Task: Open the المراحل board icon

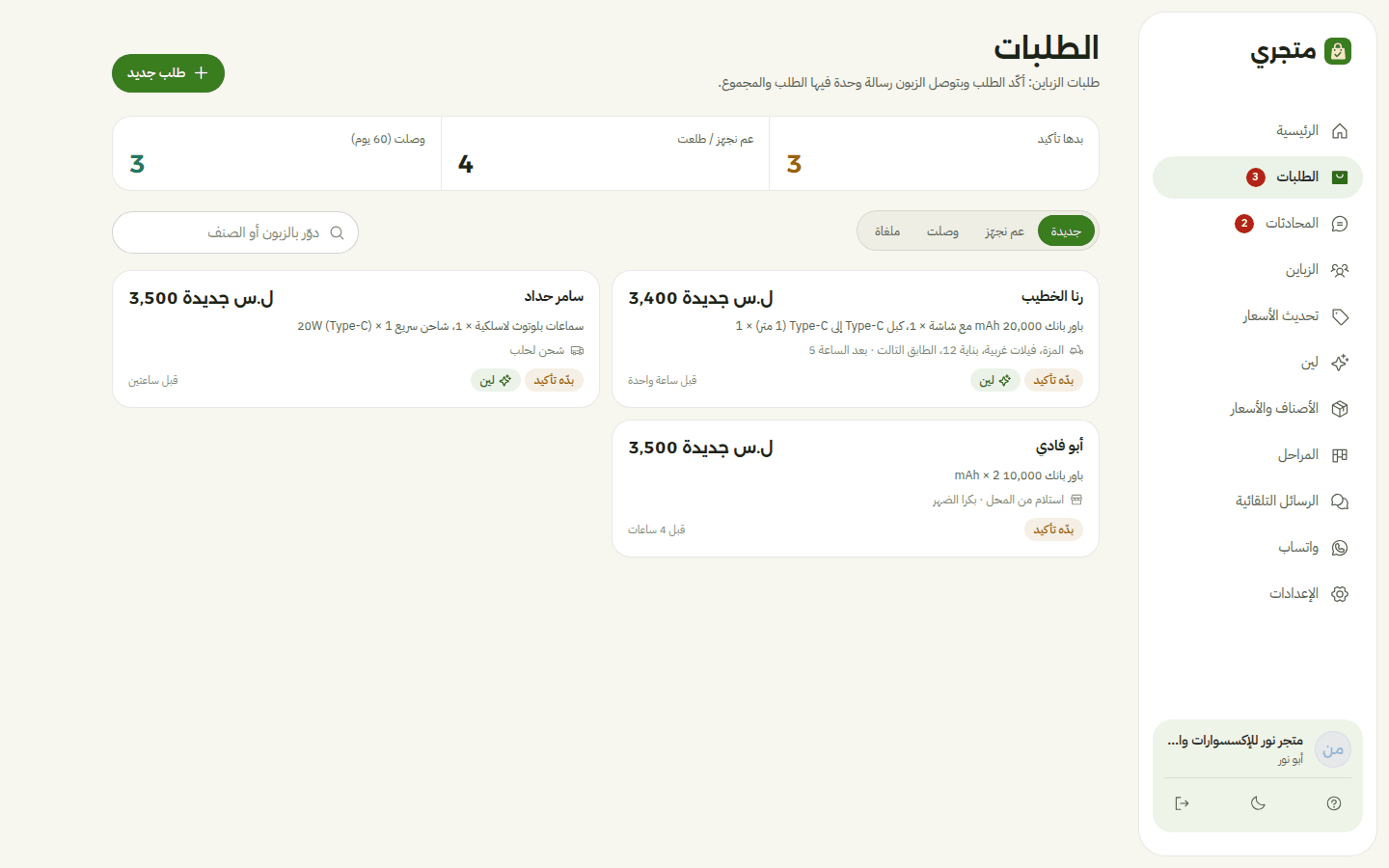Action: 1340,455
